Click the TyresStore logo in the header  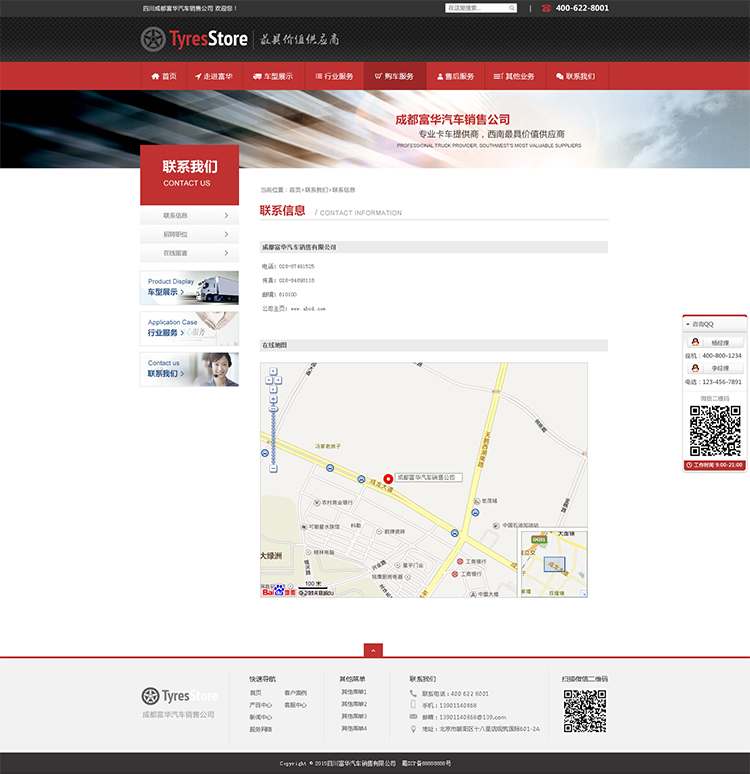[x=195, y=40]
